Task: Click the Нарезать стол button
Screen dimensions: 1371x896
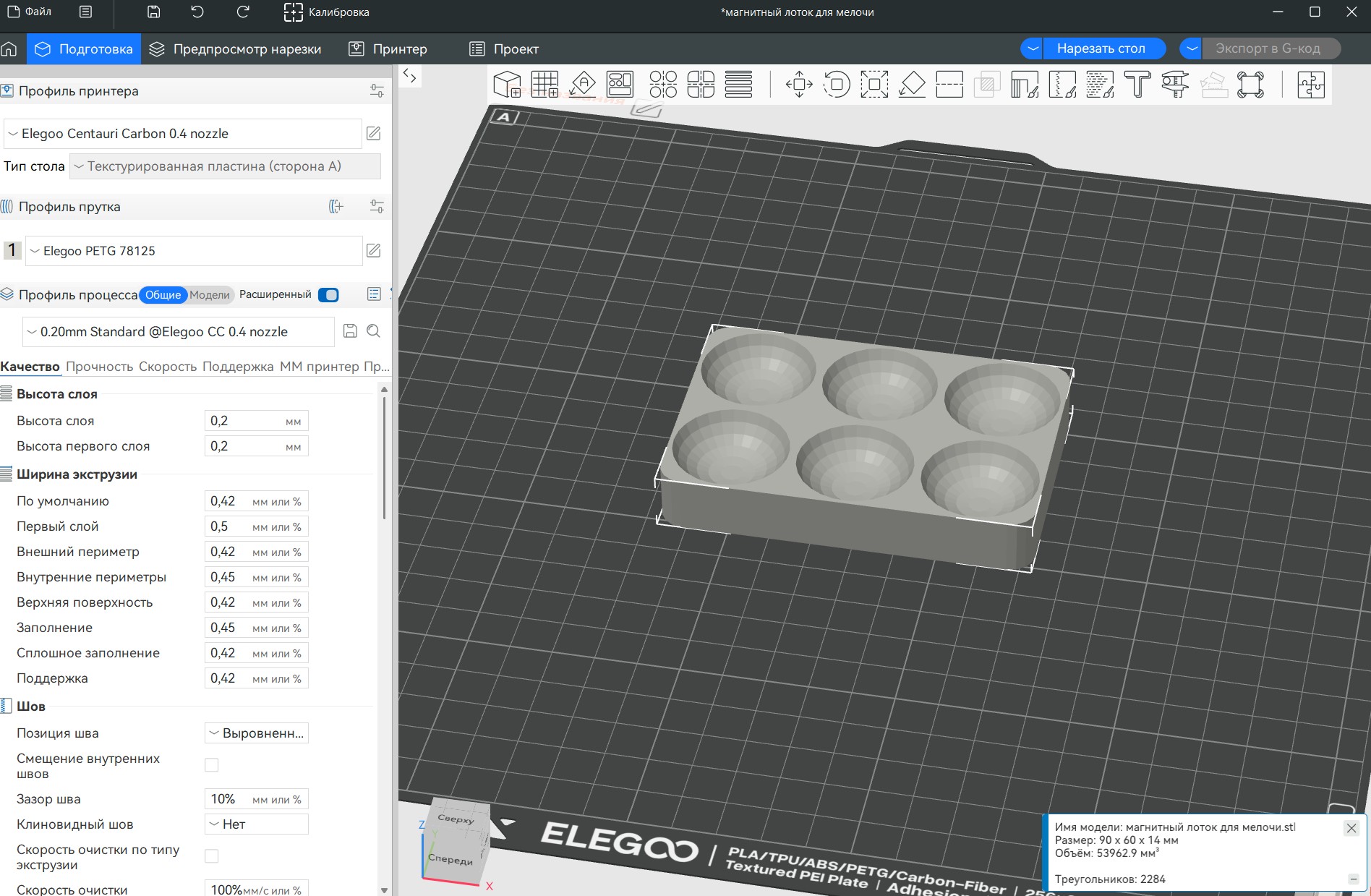Action: coord(1101,48)
